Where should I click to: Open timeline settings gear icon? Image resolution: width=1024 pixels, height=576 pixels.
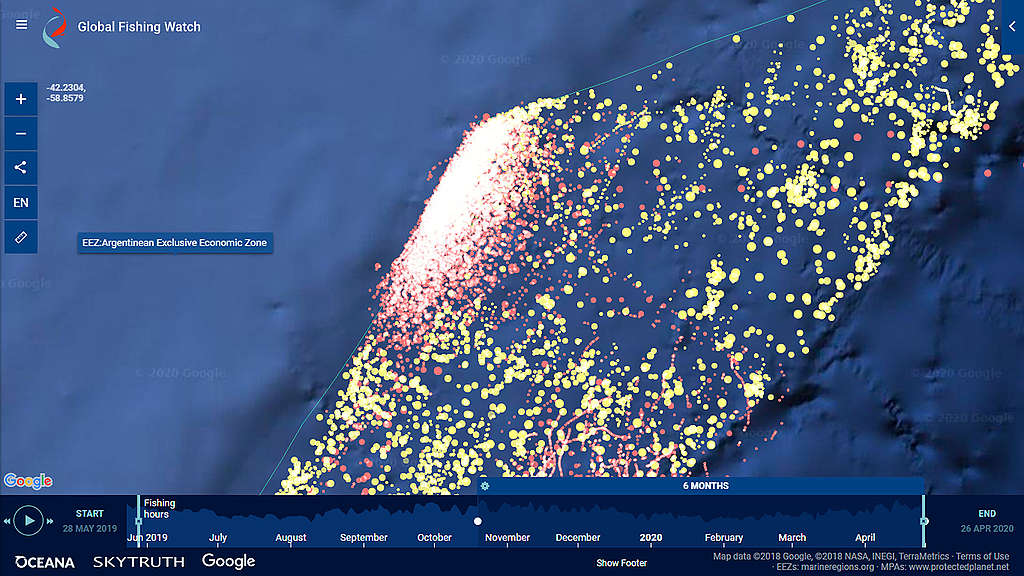coord(484,486)
